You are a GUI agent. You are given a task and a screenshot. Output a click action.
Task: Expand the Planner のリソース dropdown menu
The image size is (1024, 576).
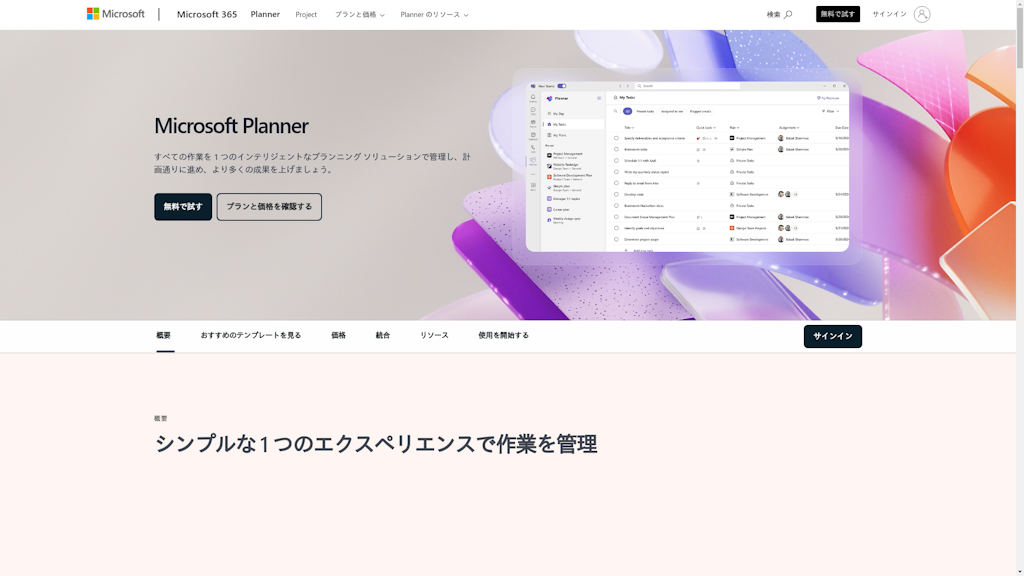(x=434, y=14)
